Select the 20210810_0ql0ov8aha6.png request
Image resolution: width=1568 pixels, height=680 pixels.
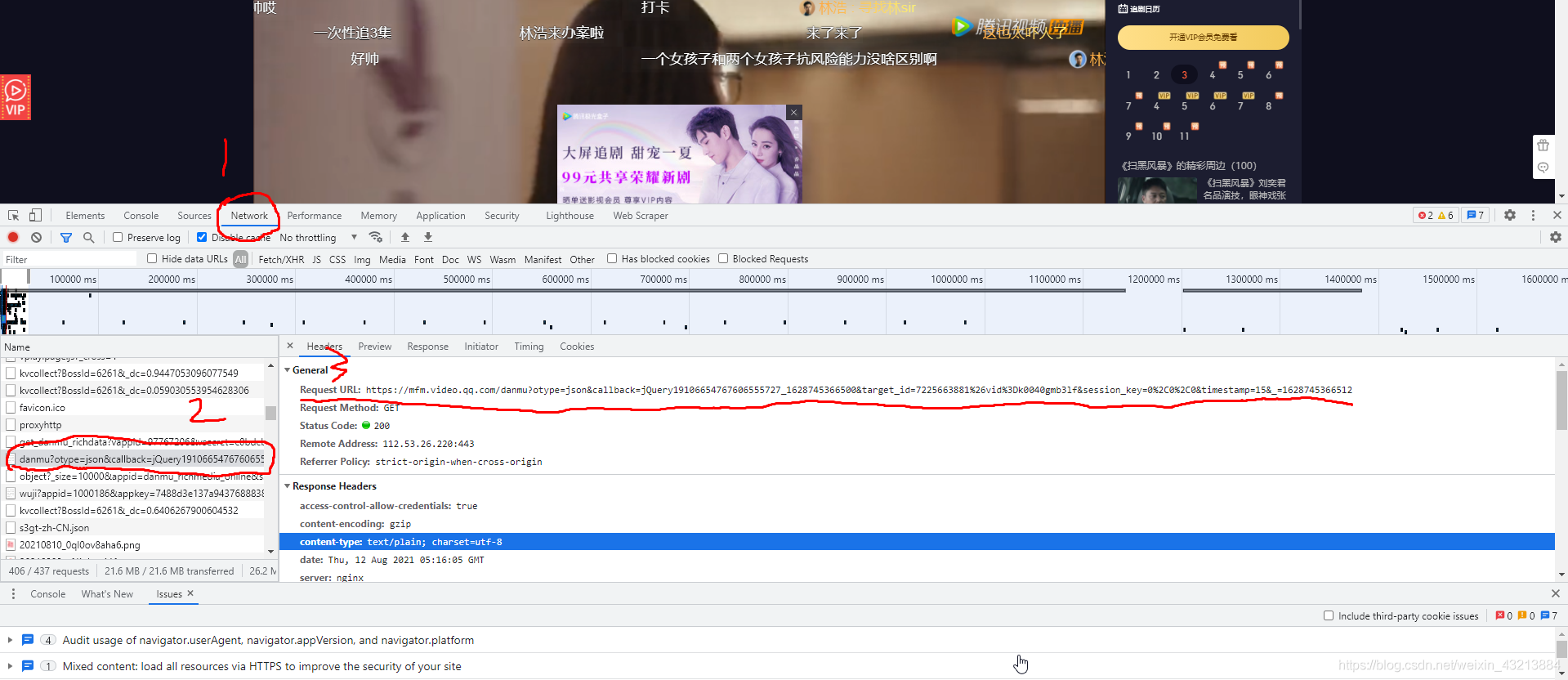coord(135,544)
